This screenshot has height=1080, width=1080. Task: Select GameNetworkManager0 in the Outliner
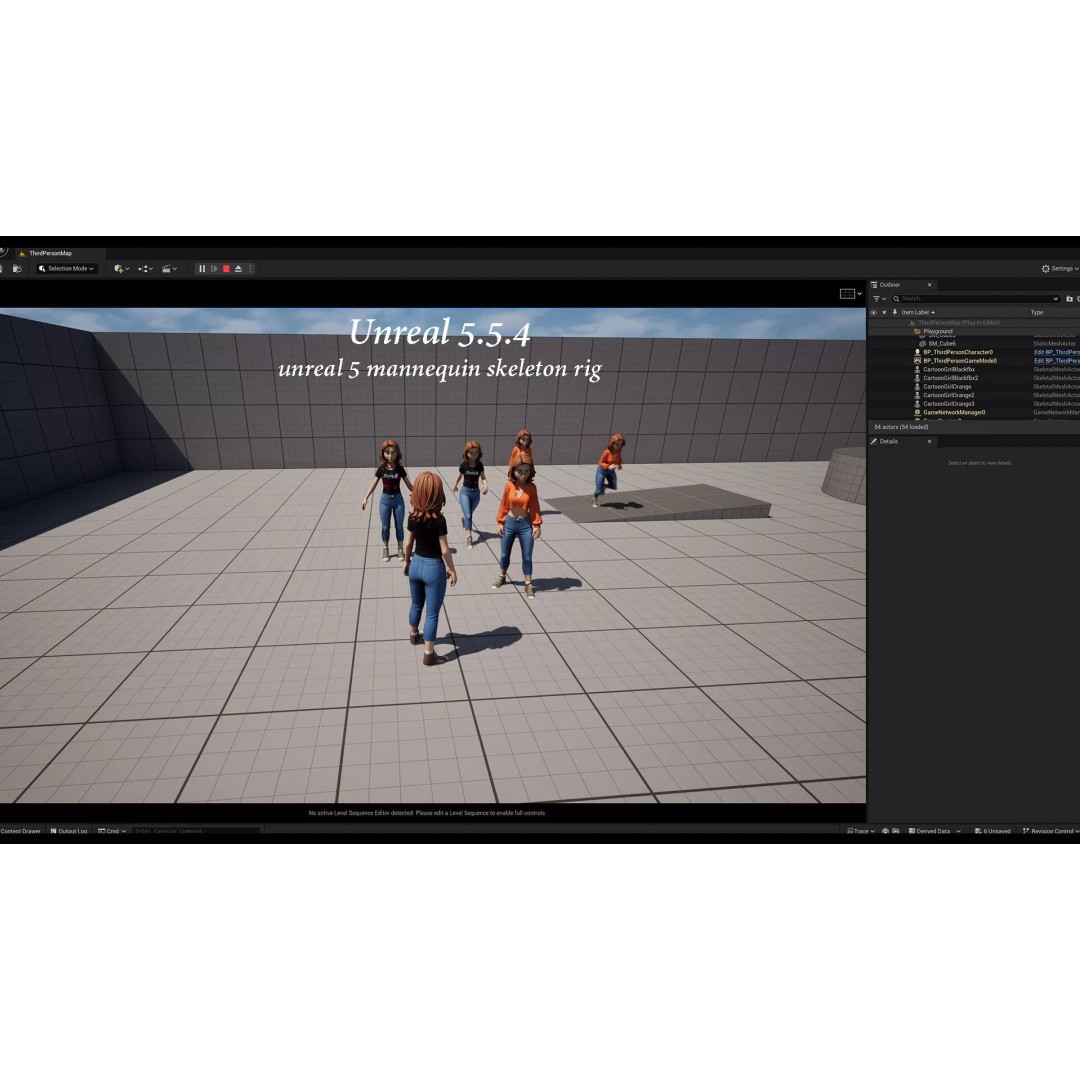tap(954, 413)
